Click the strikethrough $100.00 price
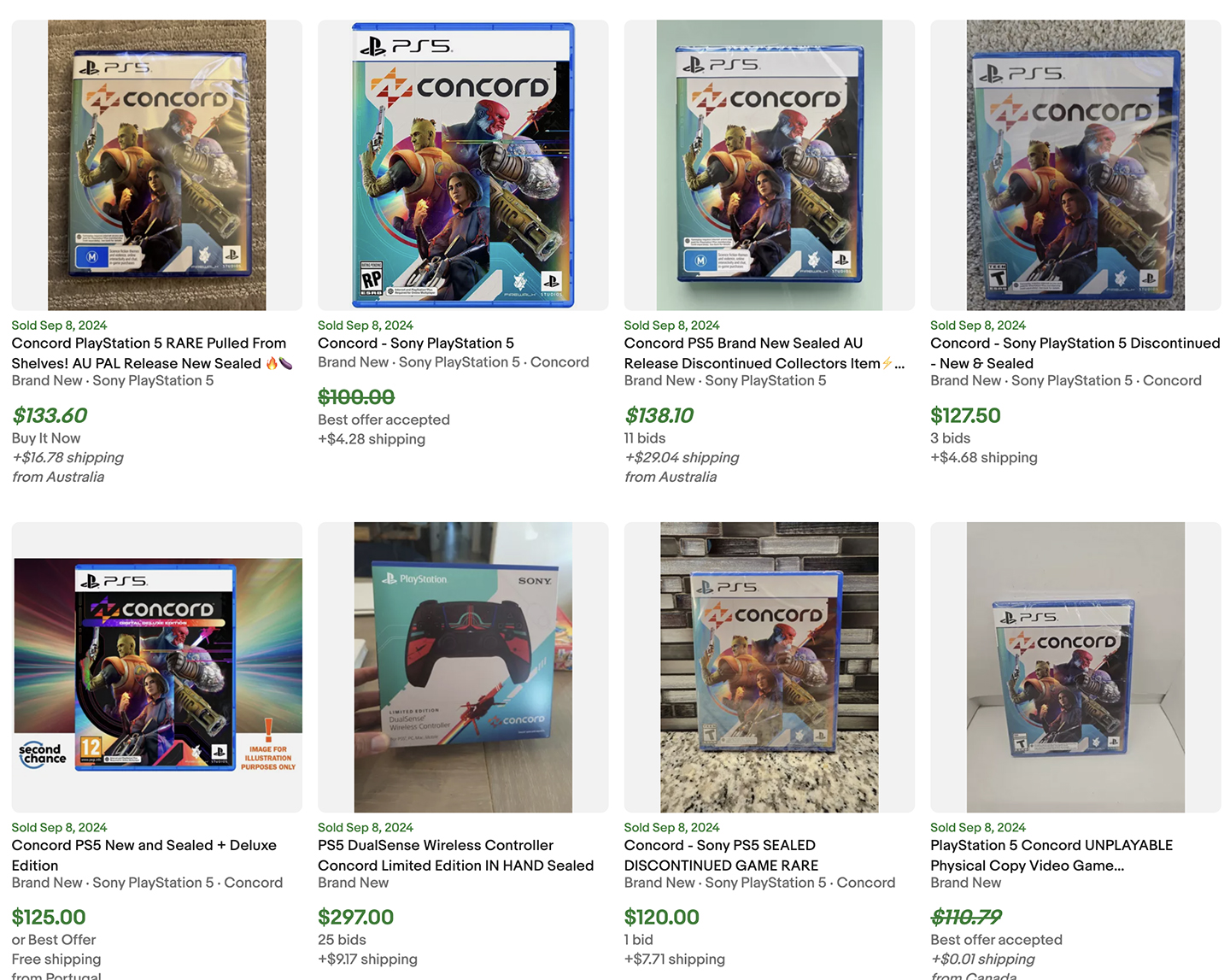The image size is (1230, 980). [356, 396]
